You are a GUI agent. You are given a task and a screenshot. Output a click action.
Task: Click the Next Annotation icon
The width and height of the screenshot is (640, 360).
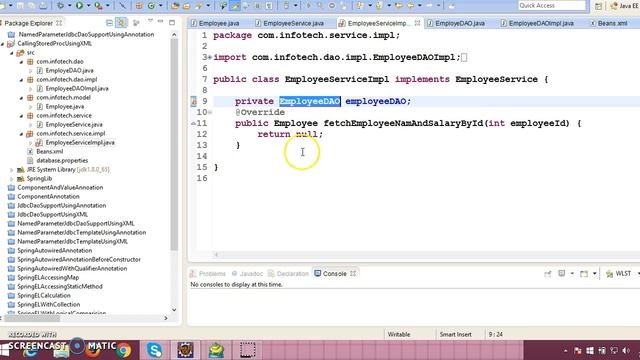pos(359,6)
